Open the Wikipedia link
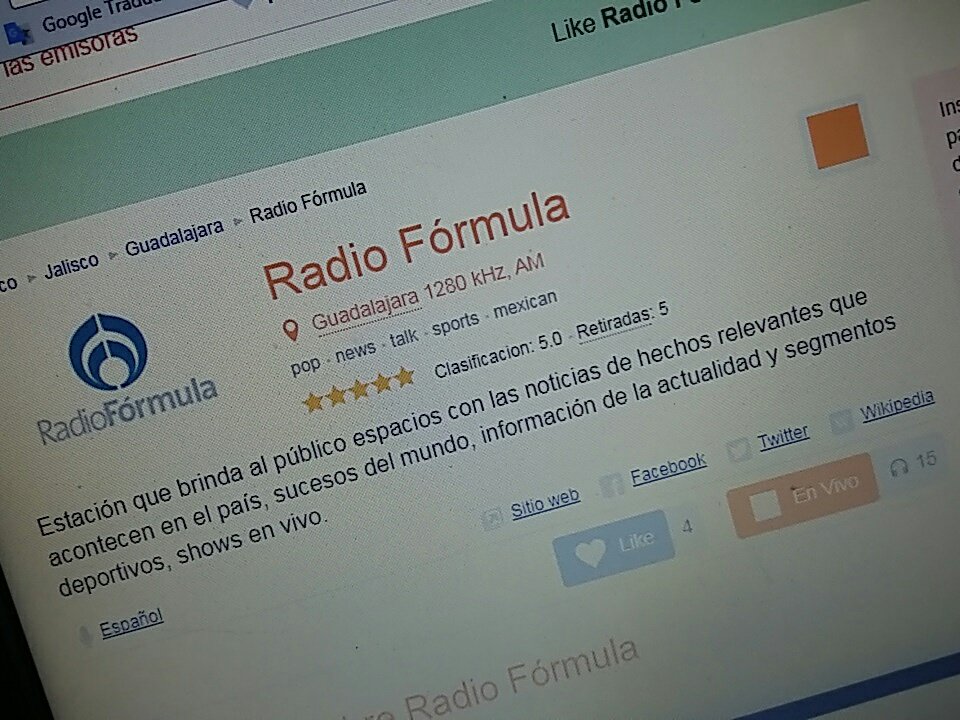 click(897, 405)
